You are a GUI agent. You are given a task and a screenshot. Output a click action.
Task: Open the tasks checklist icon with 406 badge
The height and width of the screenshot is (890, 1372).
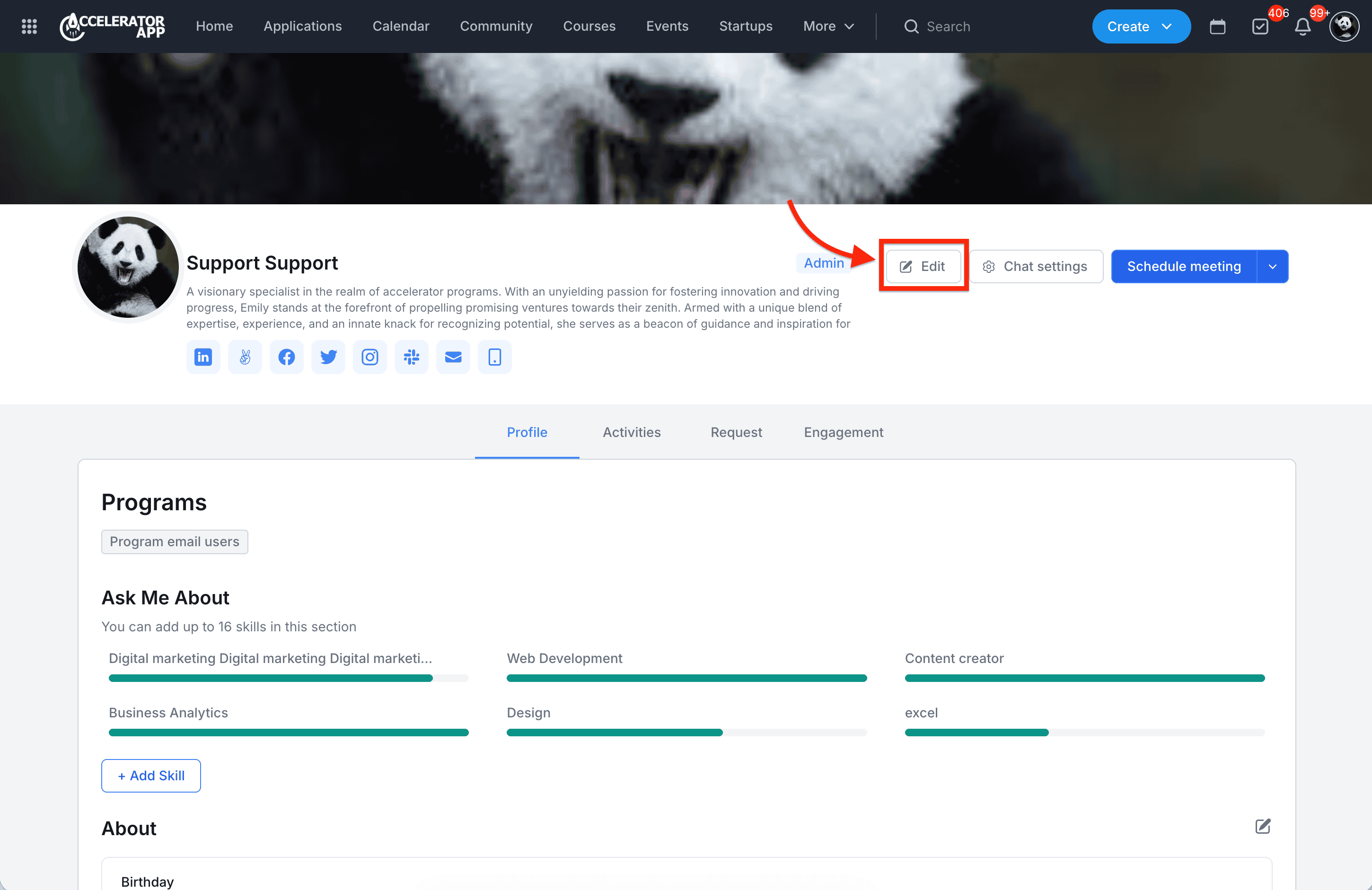[1260, 26]
